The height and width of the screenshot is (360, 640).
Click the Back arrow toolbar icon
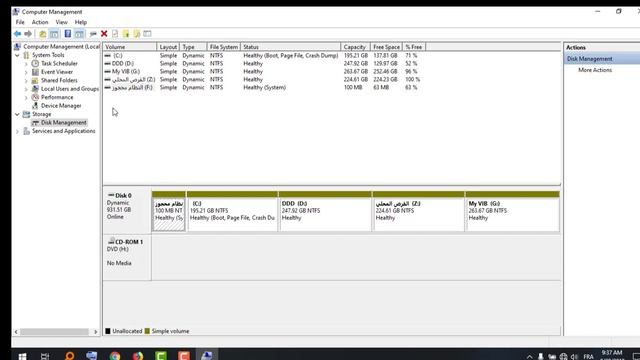[x=17, y=34]
